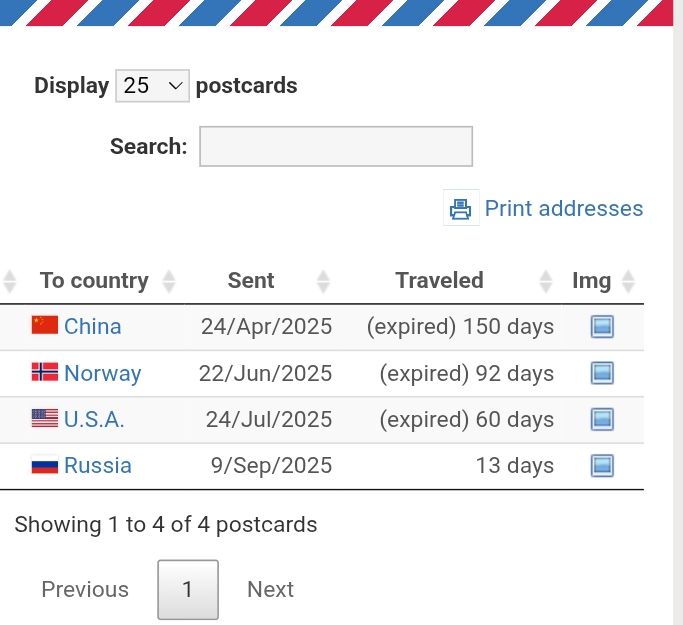Open the image icon for the China postcard
683x625 pixels.
pyautogui.click(x=602, y=327)
